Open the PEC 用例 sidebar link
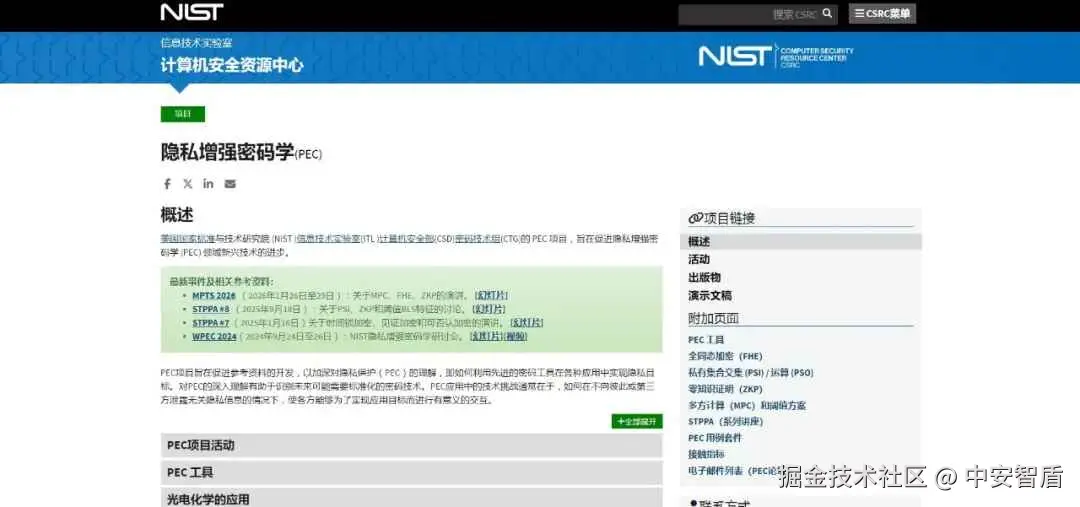 click(715, 438)
